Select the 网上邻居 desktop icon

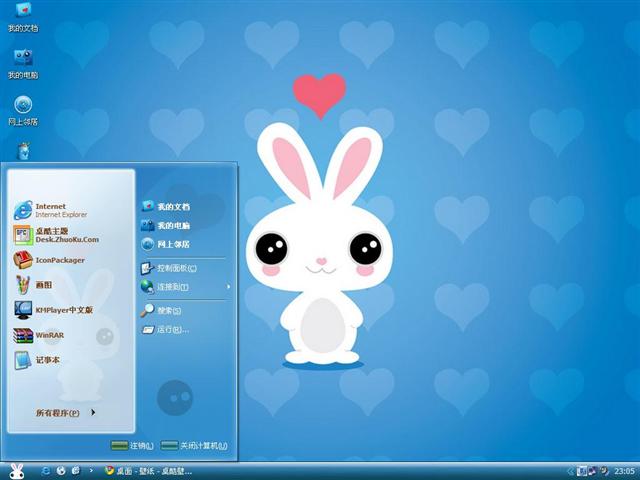[23, 108]
